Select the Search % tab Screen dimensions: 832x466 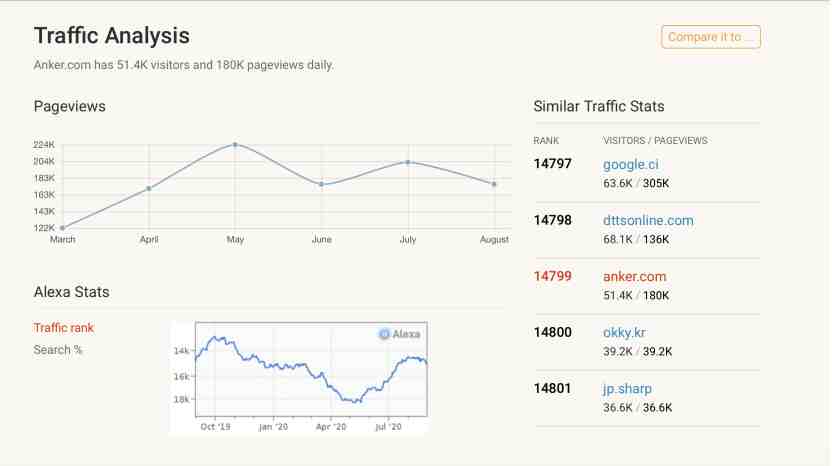click(58, 350)
